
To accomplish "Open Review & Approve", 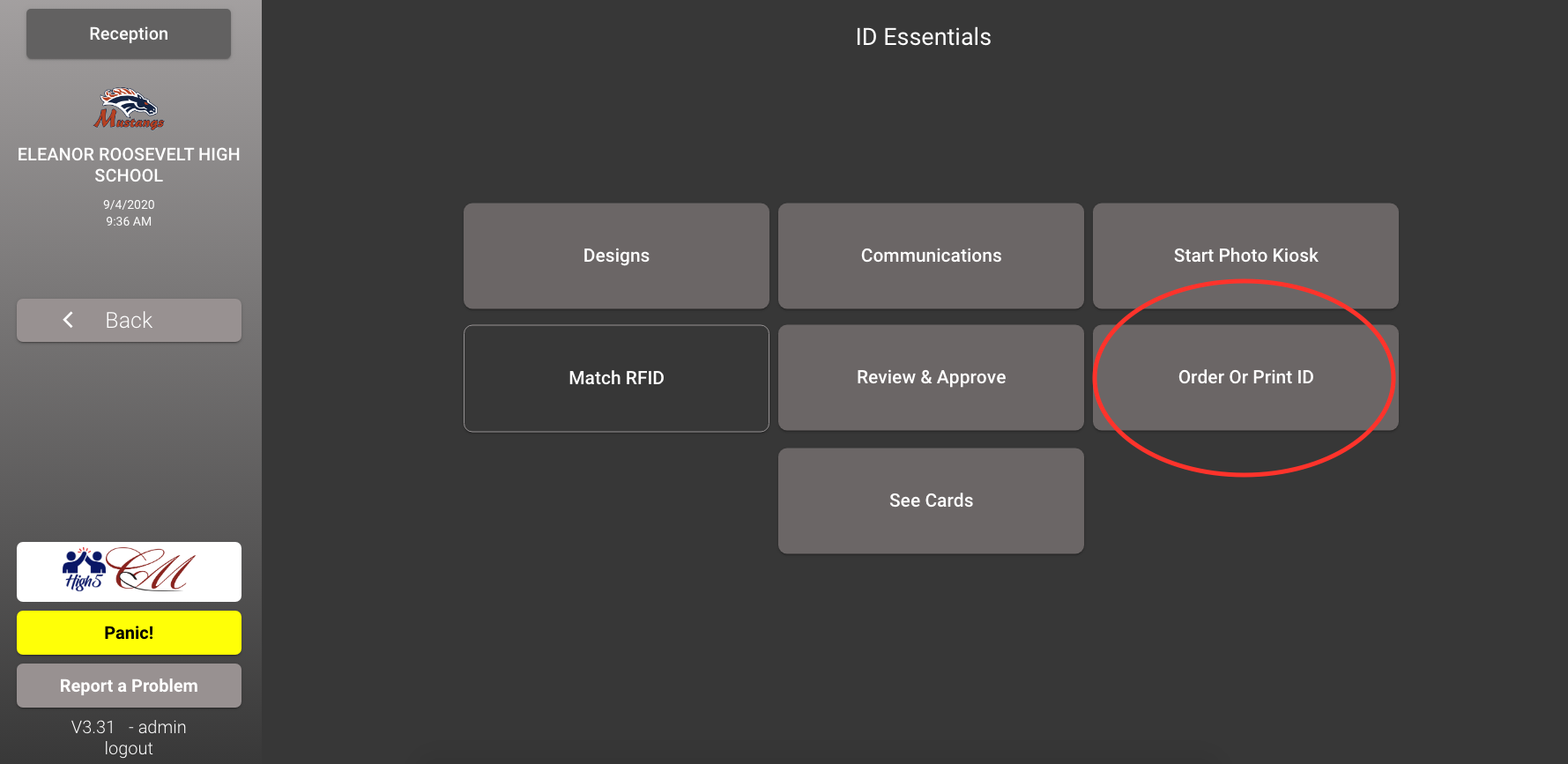I will coord(931,377).
